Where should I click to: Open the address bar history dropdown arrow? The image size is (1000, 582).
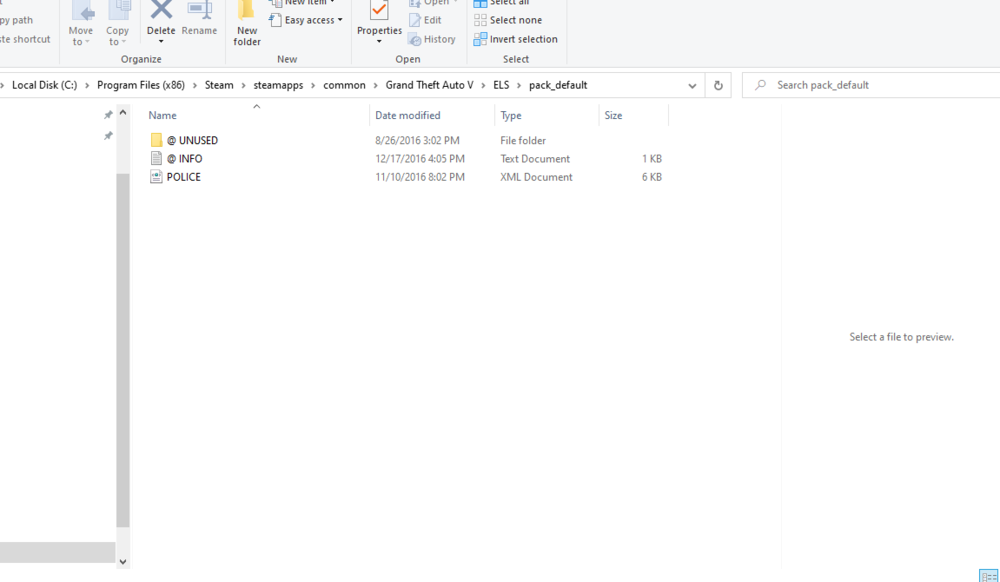692,85
